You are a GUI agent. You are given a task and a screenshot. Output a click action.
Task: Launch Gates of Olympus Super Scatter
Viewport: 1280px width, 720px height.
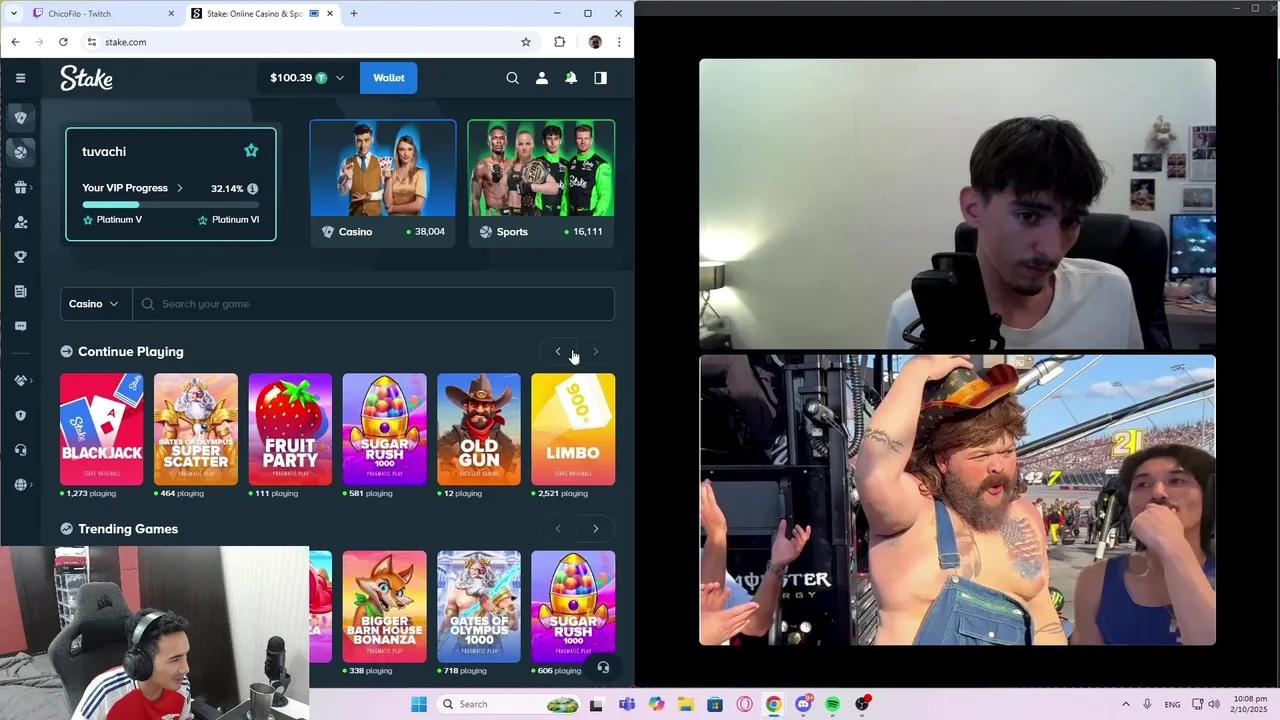click(x=196, y=429)
